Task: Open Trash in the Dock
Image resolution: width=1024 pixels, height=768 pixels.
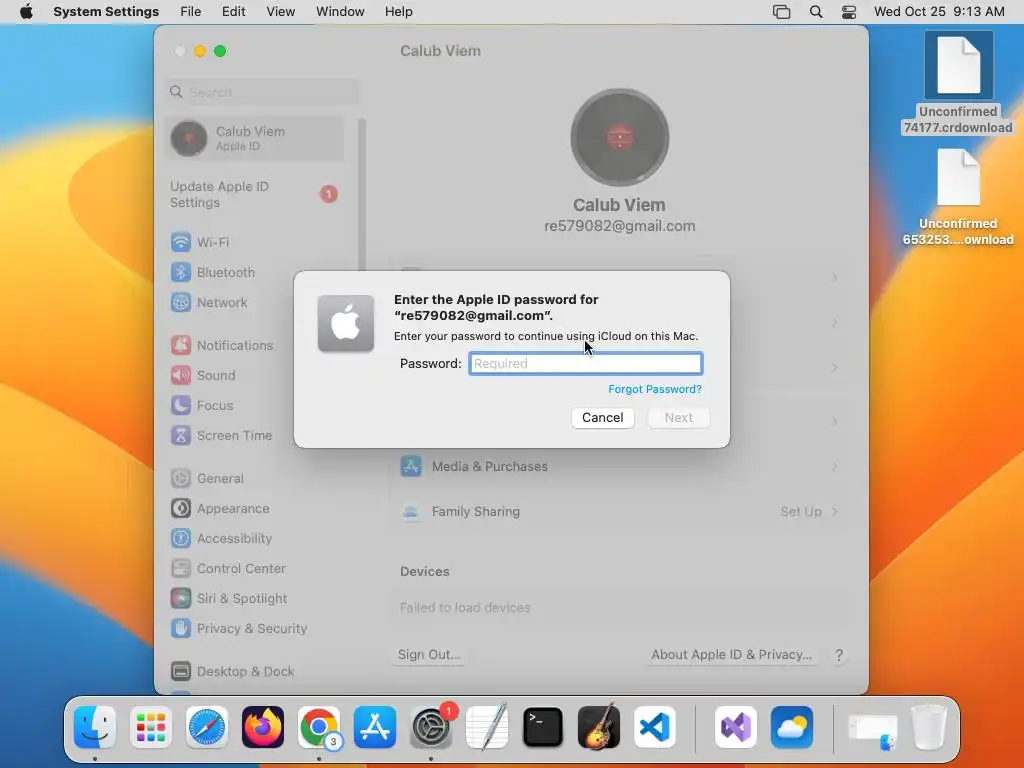Action: pos(929,727)
